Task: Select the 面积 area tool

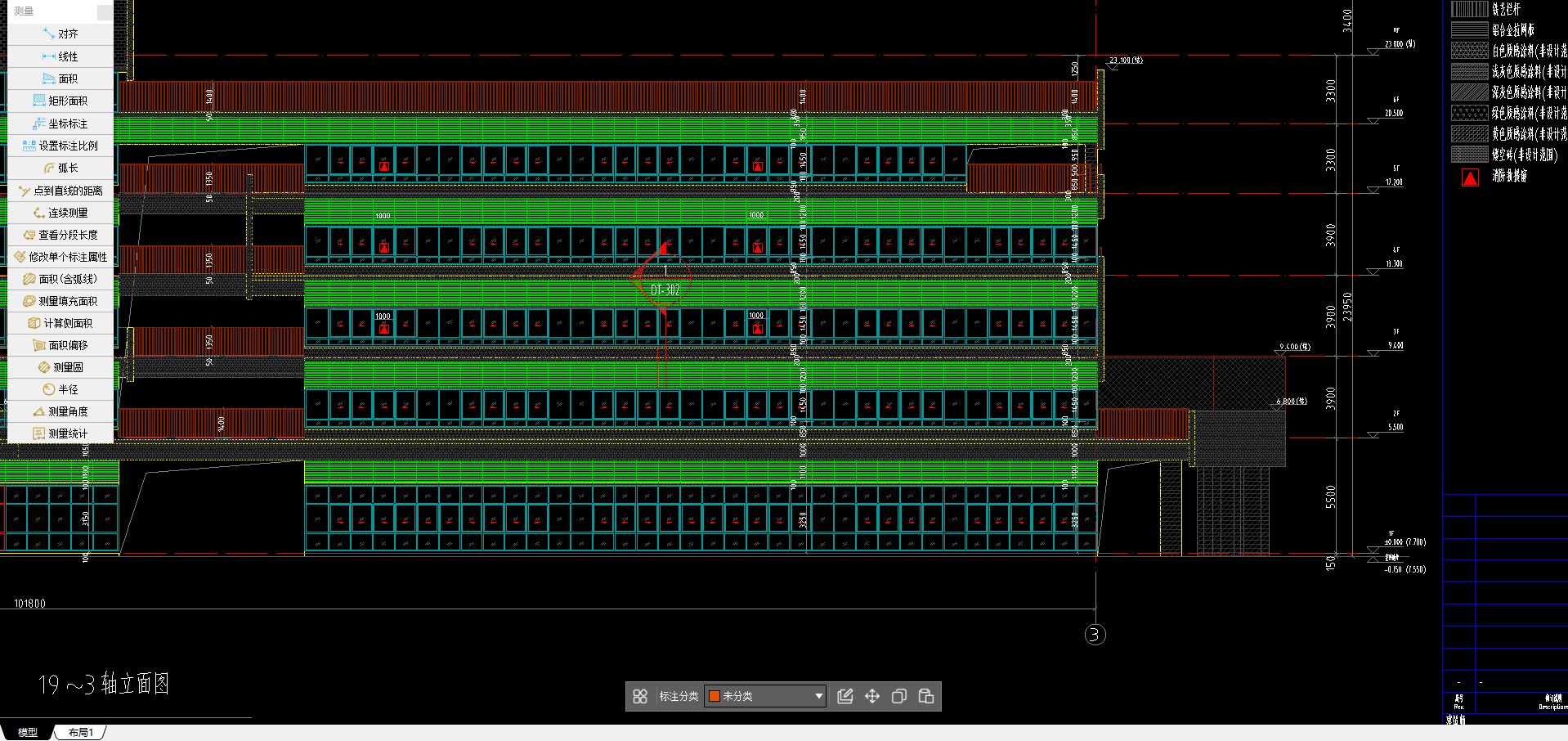Action: tap(60, 79)
